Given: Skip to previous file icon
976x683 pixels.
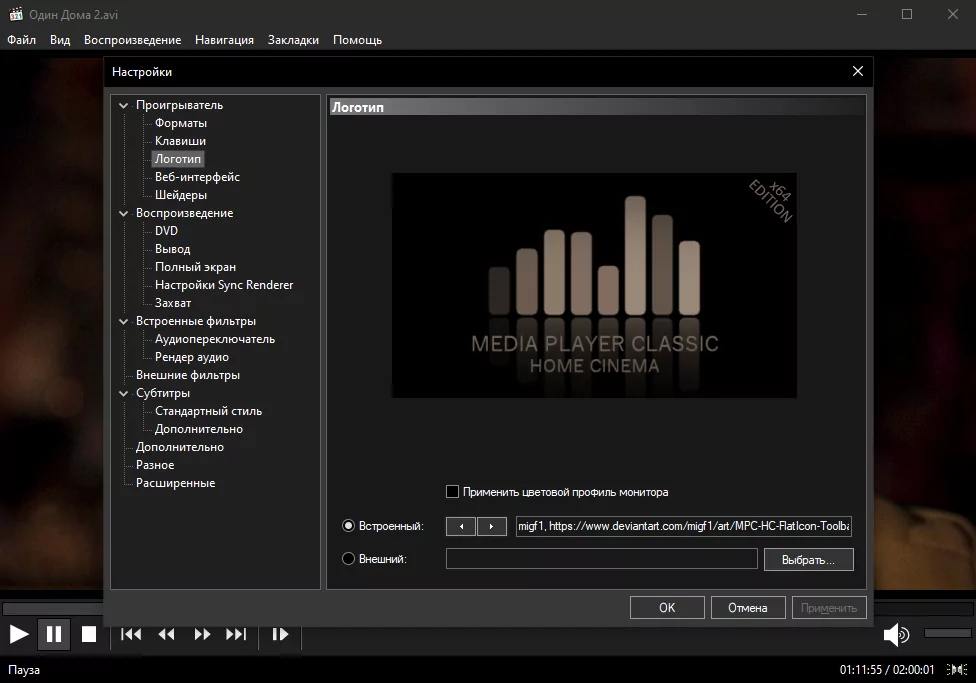Looking at the screenshot, I should click(x=131, y=634).
